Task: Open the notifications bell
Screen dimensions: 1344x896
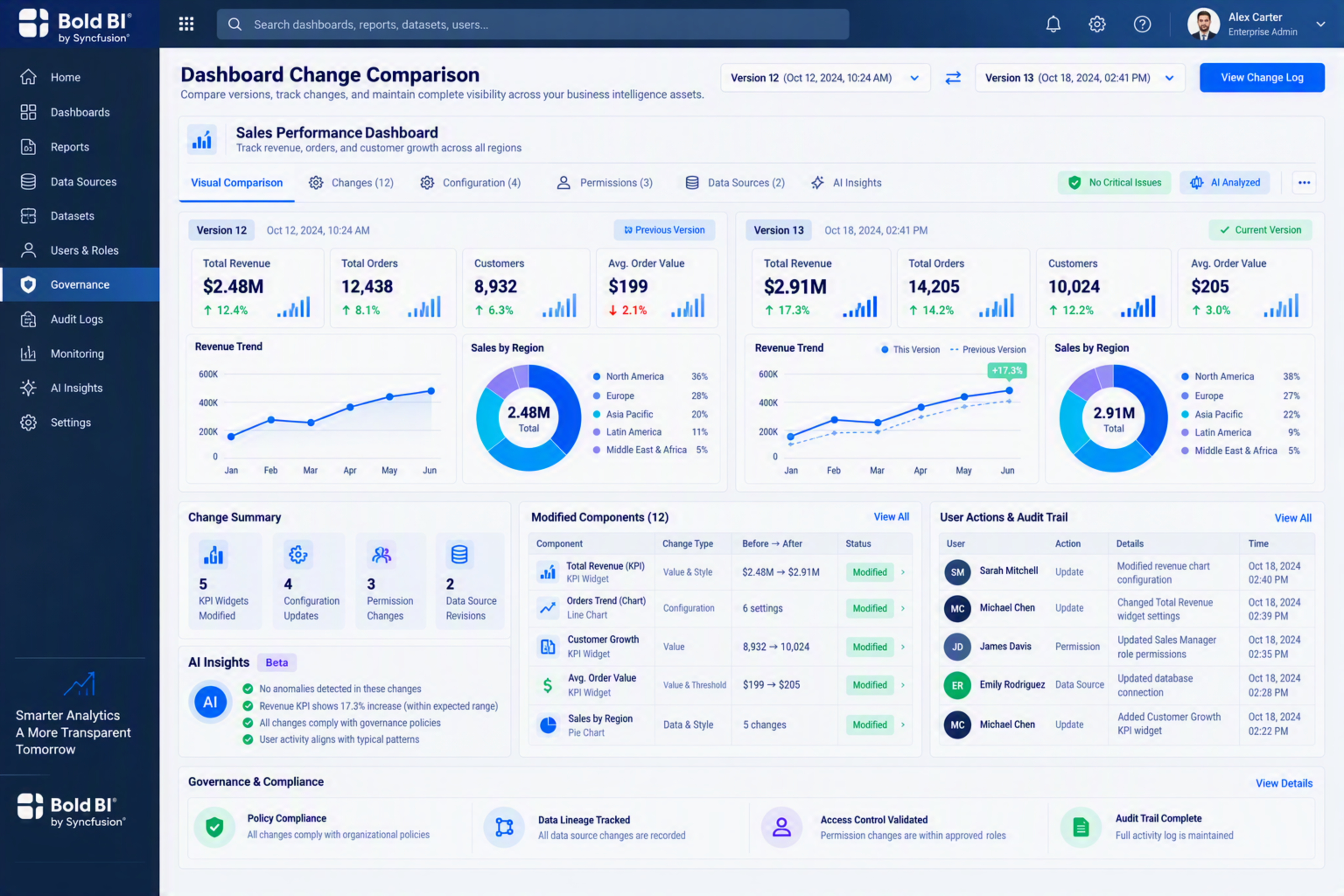Action: pos(1053,24)
